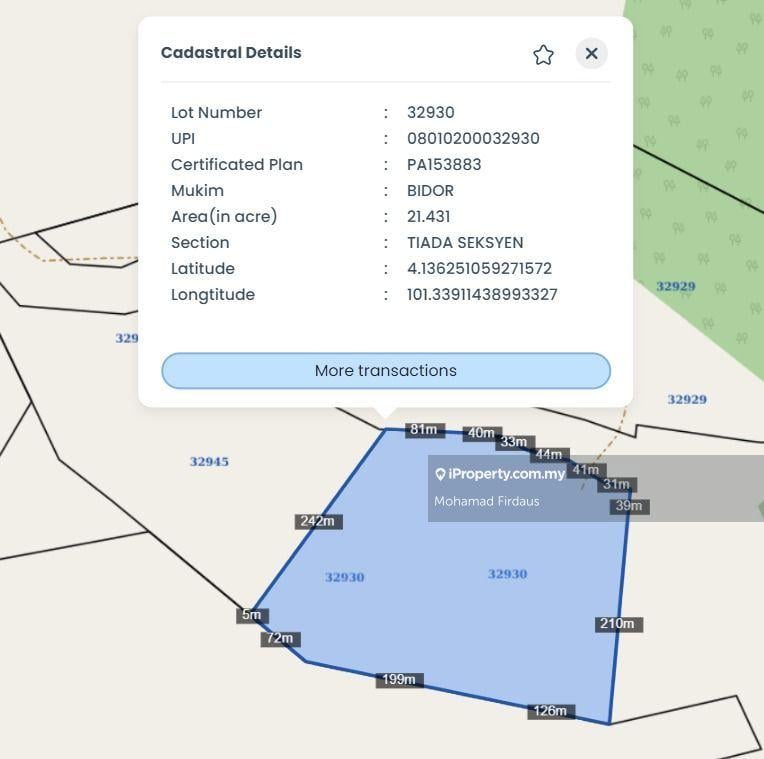This screenshot has width=764, height=759.
Task: Open More transactions
Action: click(385, 370)
